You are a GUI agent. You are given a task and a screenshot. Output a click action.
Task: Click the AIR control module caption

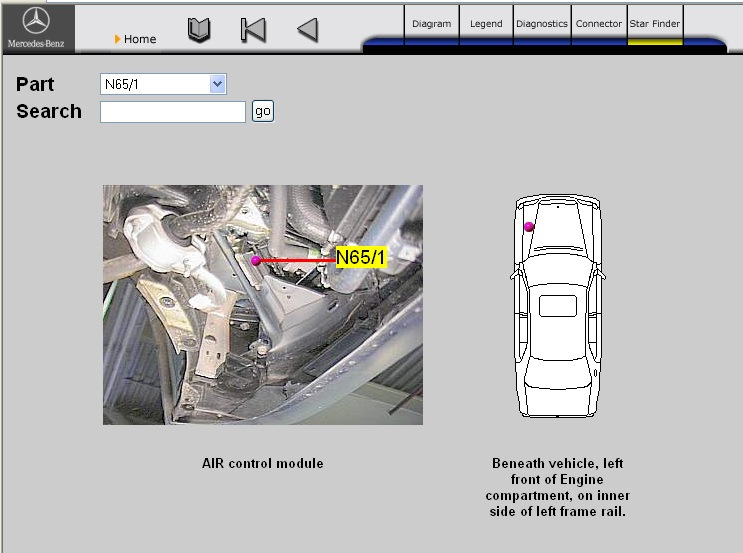tap(263, 463)
